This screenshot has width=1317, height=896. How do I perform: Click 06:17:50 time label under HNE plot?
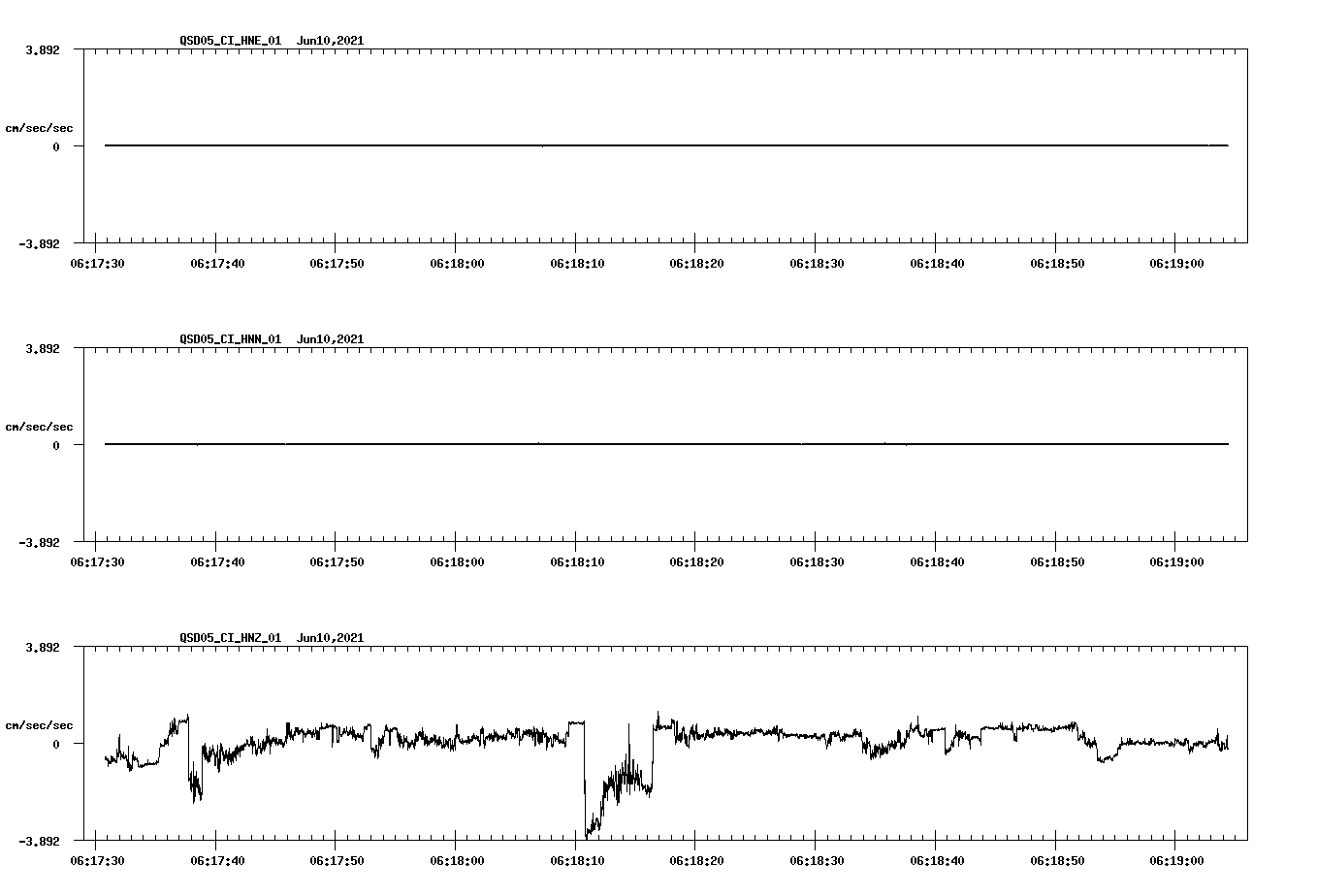337,264
